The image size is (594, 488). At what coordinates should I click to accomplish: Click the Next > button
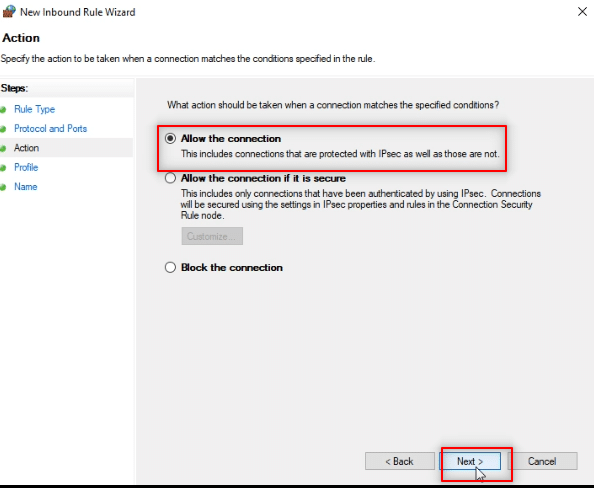470,461
